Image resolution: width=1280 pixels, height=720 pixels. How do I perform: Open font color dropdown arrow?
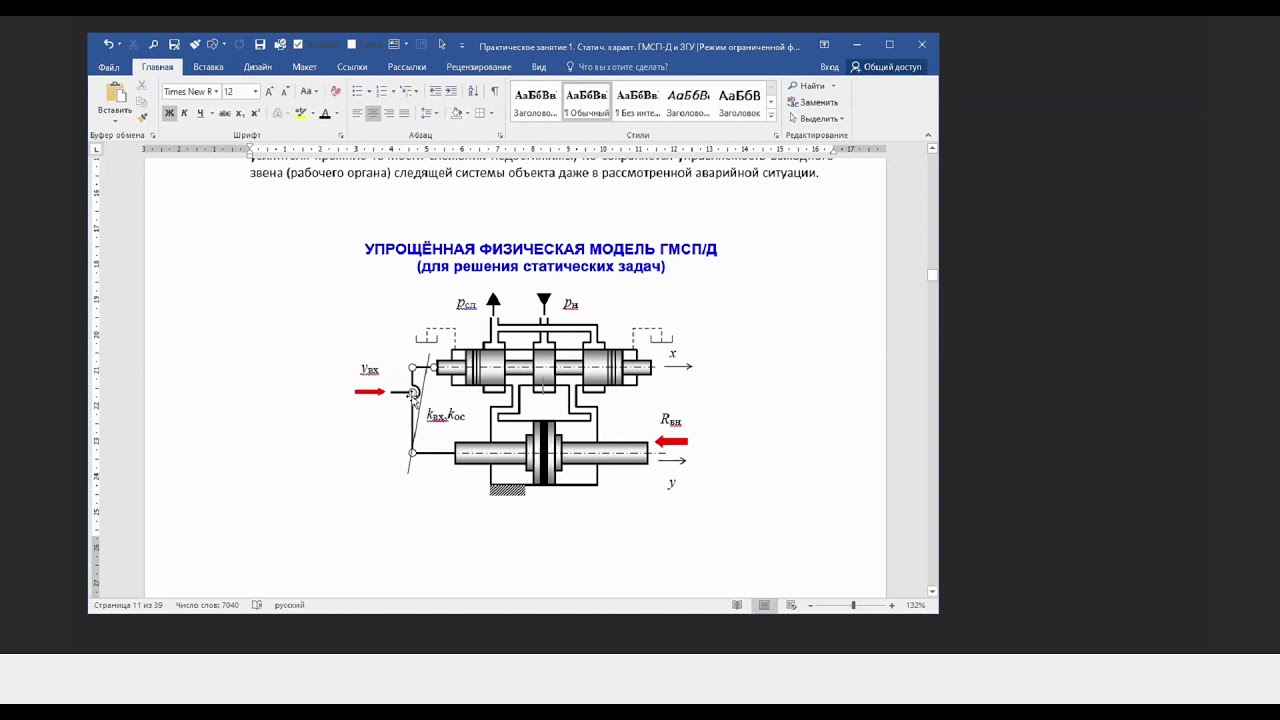click(x=337, y=113)
